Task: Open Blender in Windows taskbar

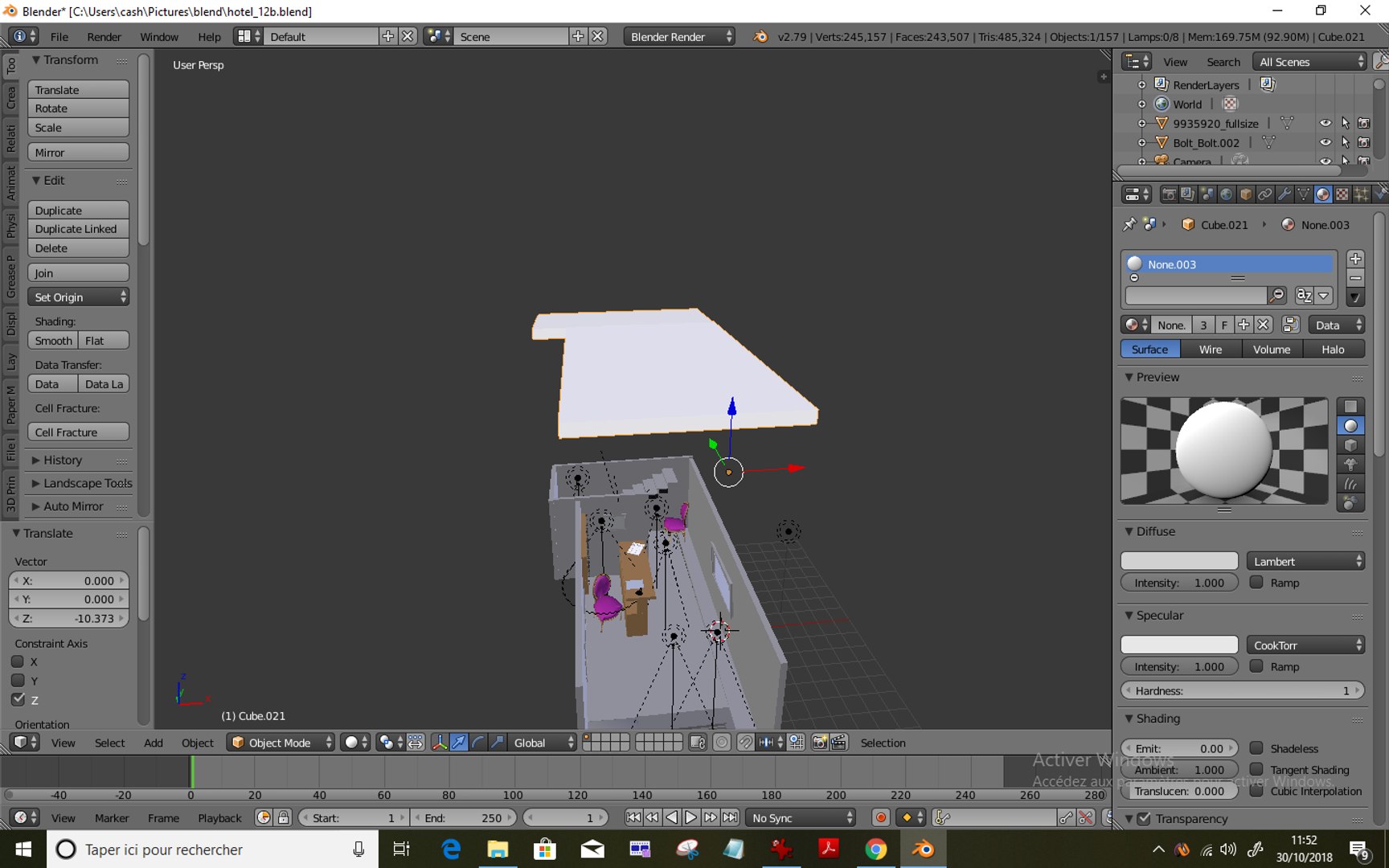Action: 923,849
